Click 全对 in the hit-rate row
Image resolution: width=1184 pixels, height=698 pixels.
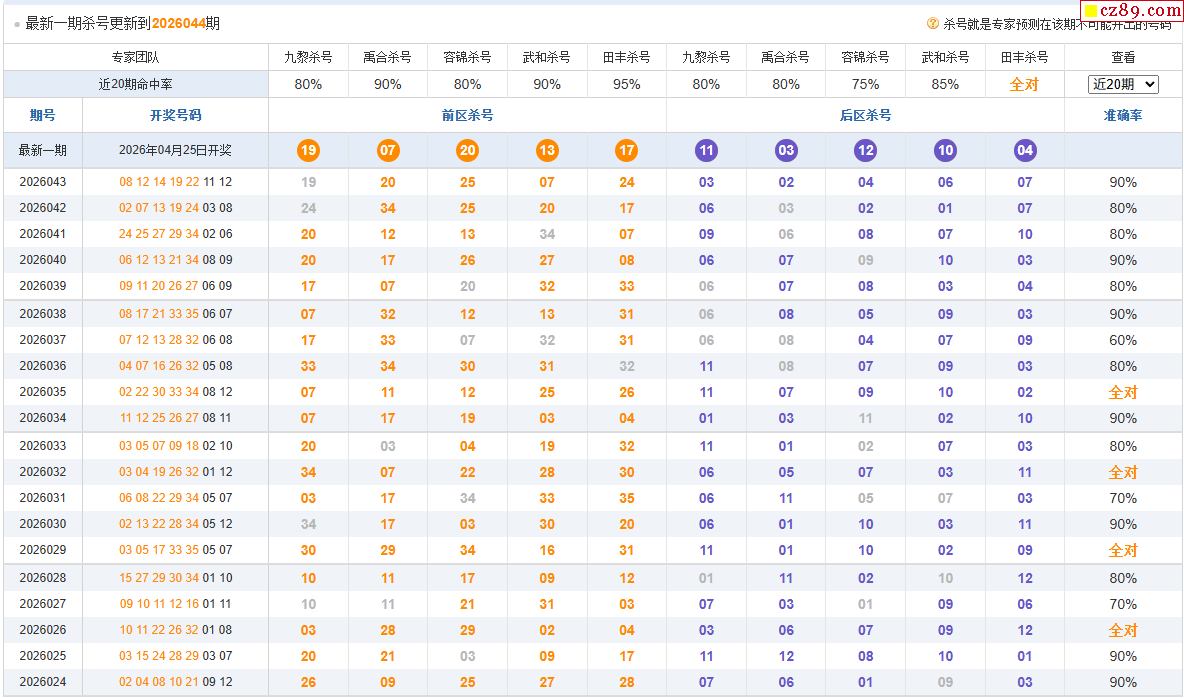(x=1025, y=84)
